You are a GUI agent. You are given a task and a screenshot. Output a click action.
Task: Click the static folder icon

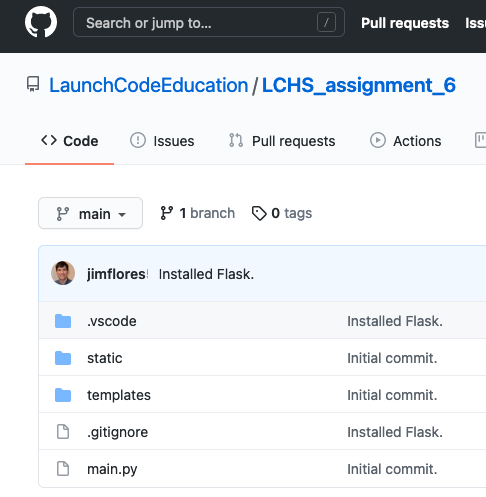63,358
